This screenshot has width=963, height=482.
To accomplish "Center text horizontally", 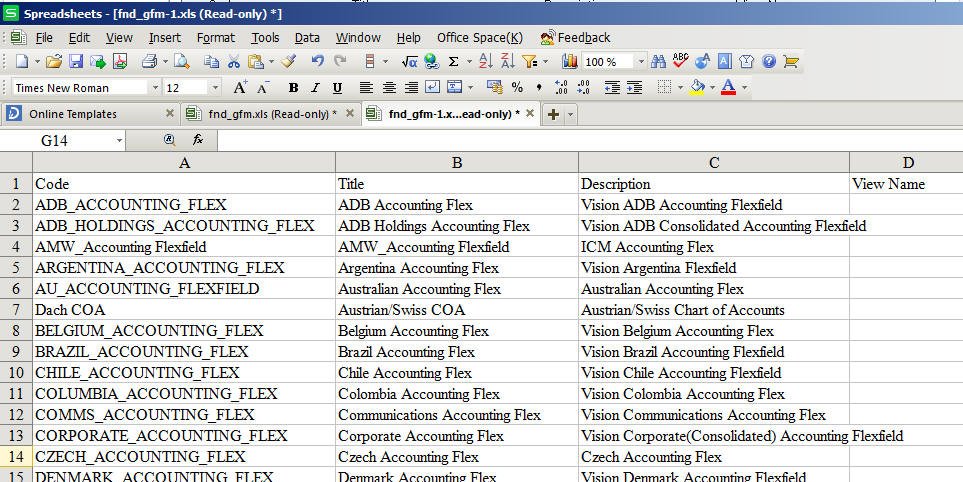I will (x=389, y=88).
